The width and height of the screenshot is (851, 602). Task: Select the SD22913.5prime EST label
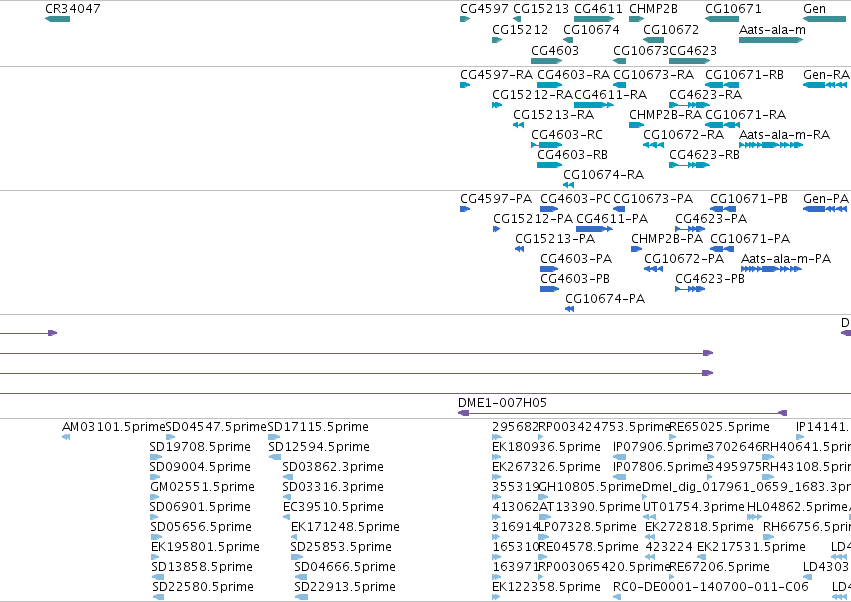click(x=345, y=587)
